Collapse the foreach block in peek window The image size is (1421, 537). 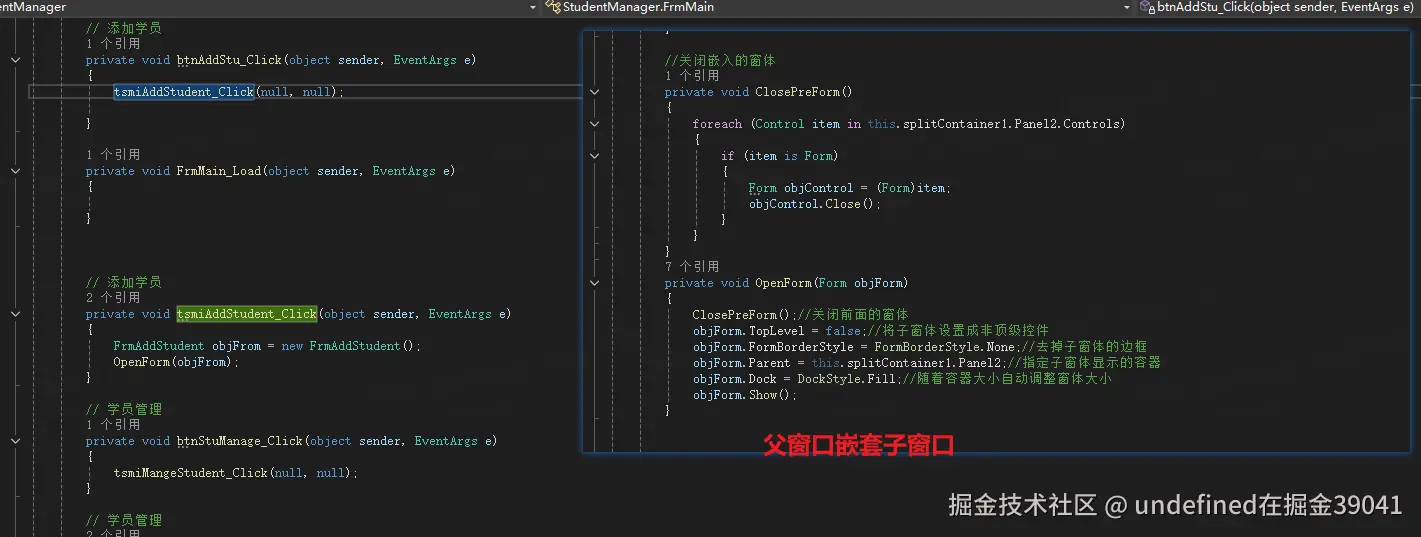tap(594, 124)
